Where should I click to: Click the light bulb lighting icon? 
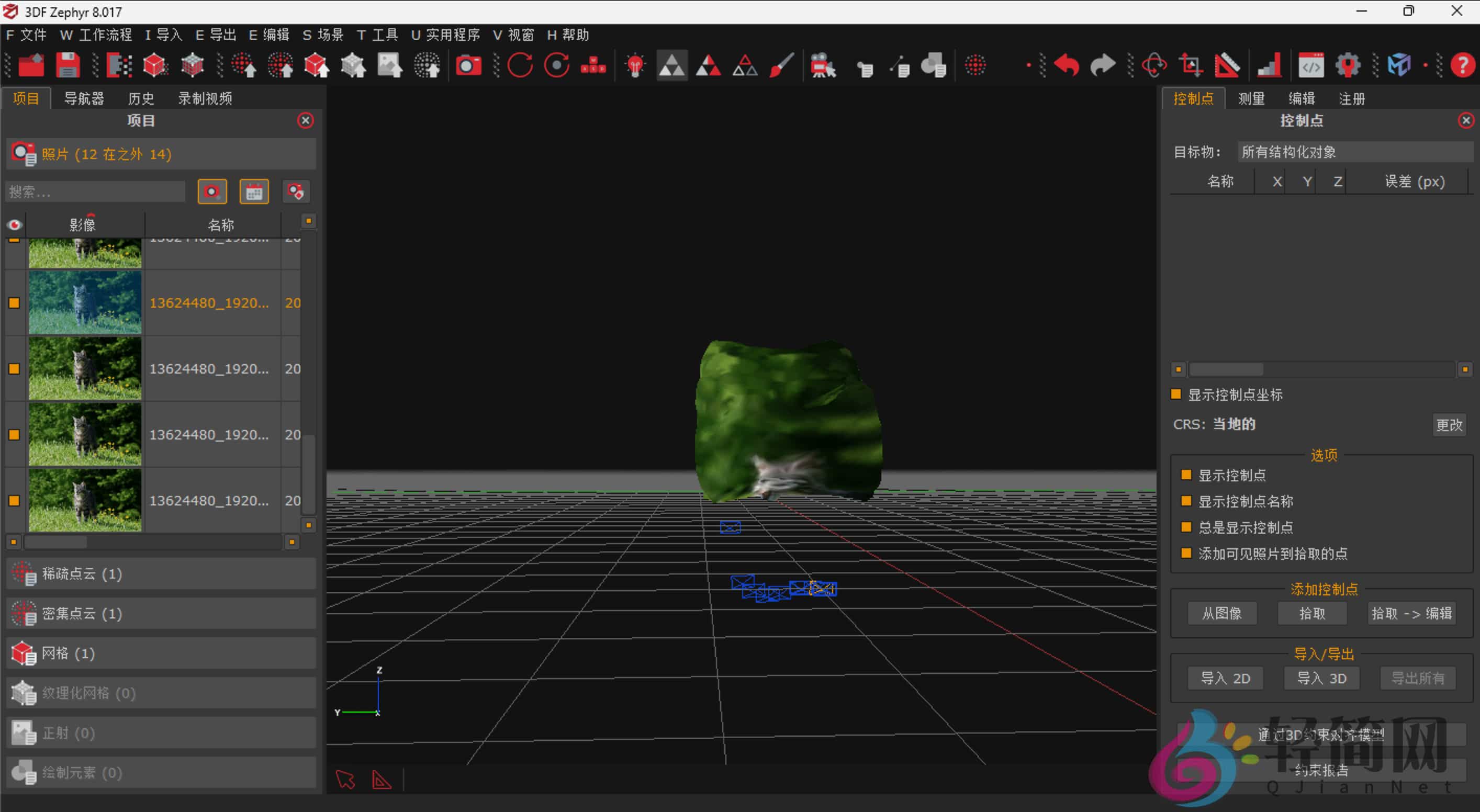tap(635, 65)
